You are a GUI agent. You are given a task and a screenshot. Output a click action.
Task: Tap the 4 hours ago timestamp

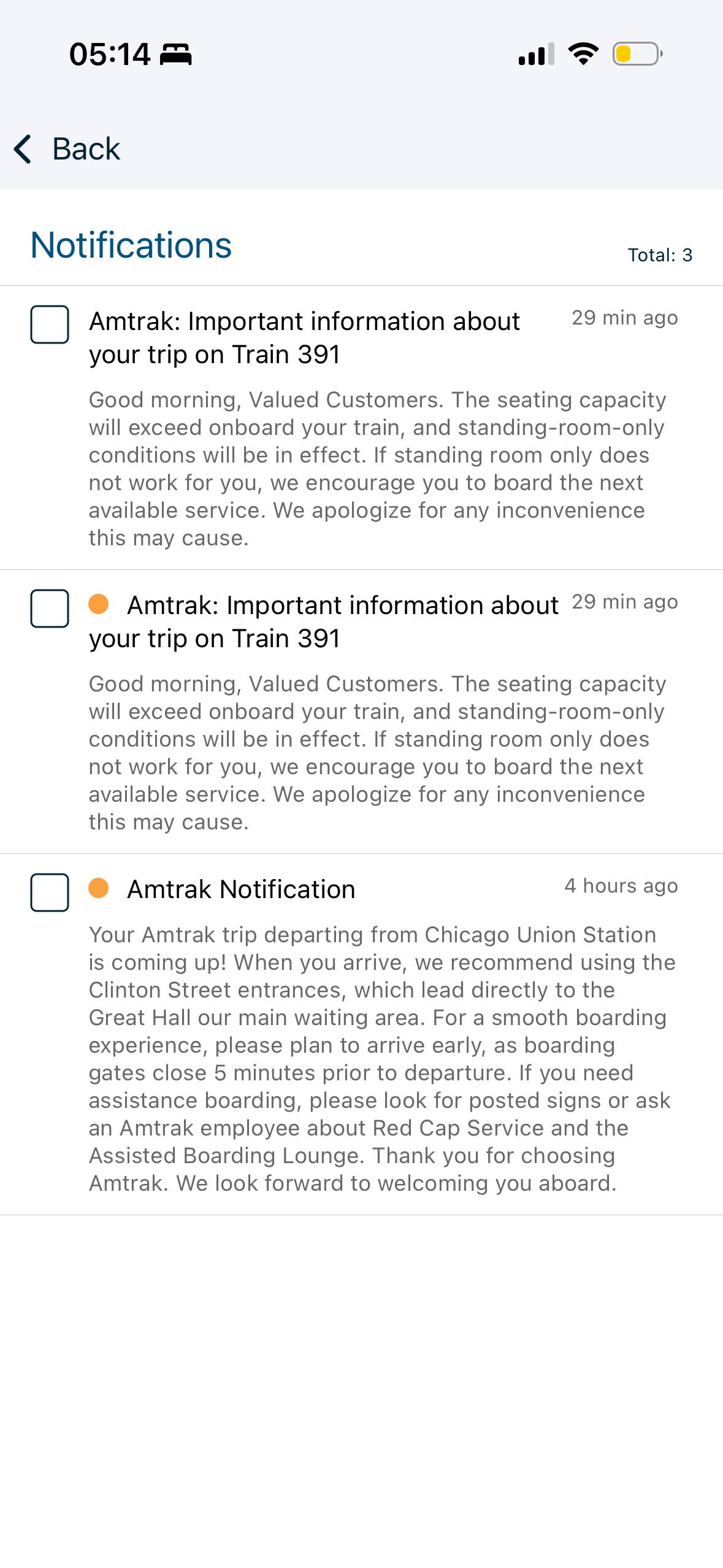pyautogui.click(x=621, y=886)
